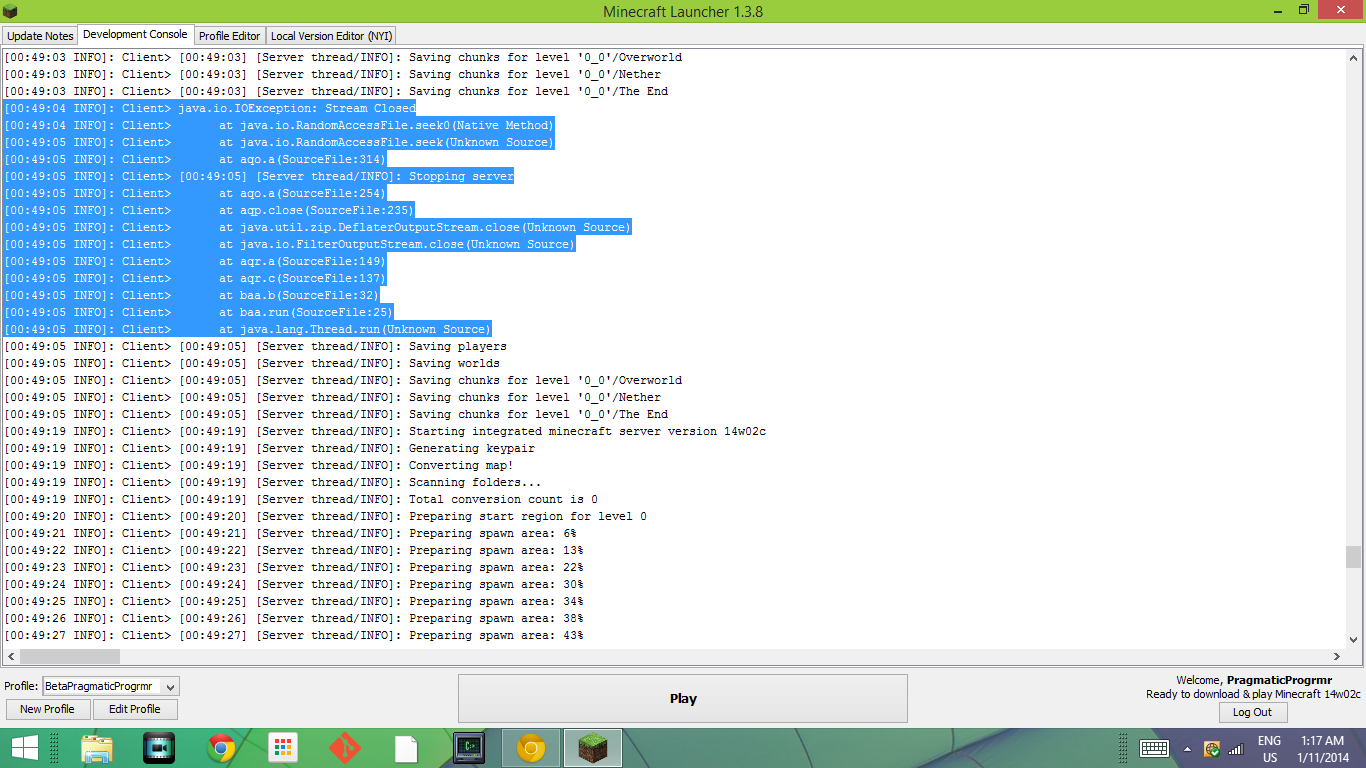Create a profile with New Profile

pyautogui.click(x=47, y=709)
